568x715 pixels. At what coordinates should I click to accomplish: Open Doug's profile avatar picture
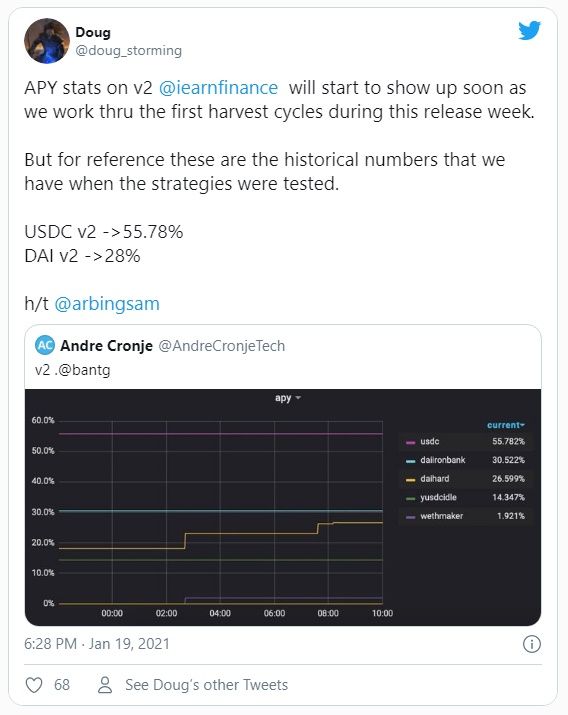point(46,41)
